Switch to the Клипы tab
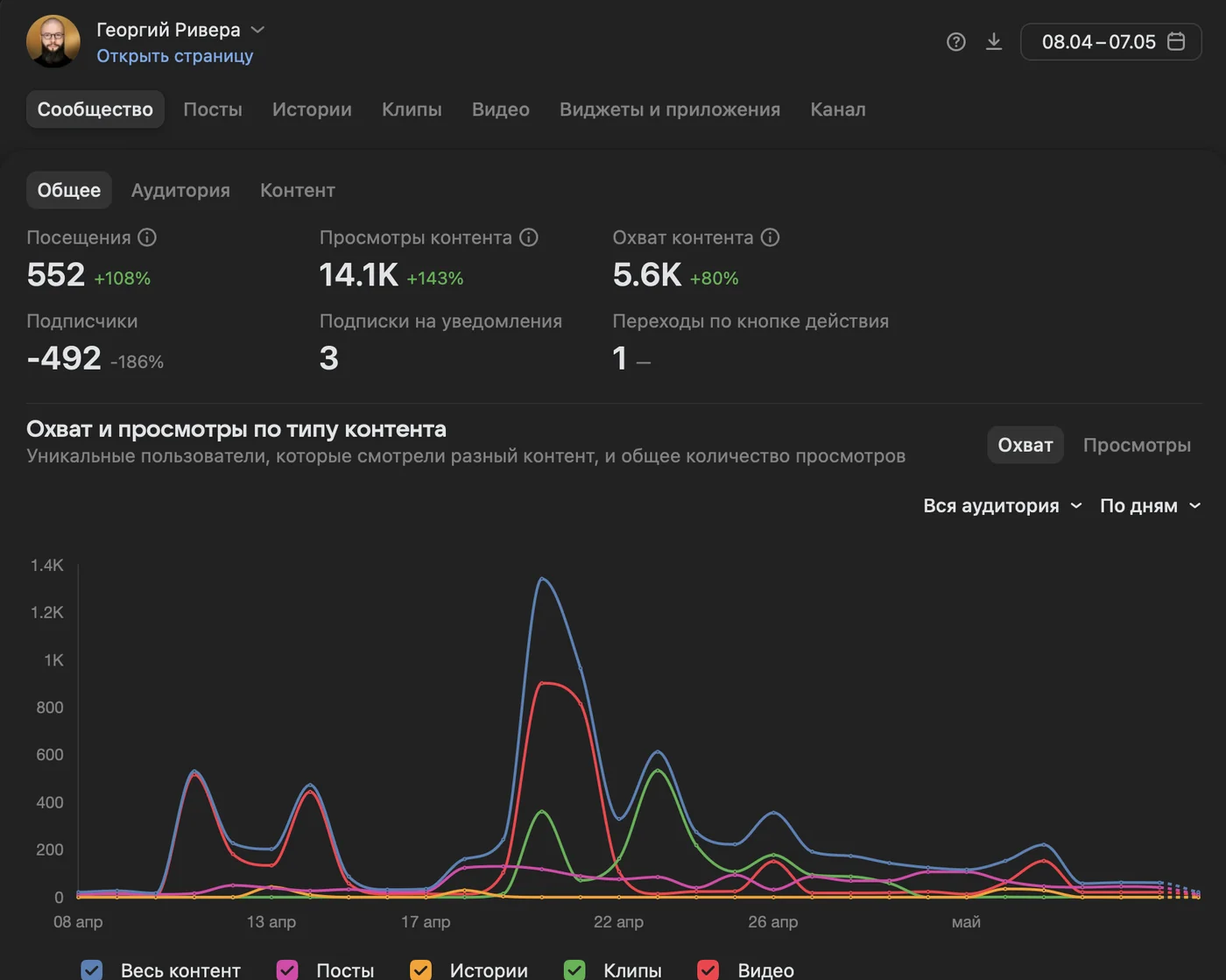 click(x=412, y=109)
